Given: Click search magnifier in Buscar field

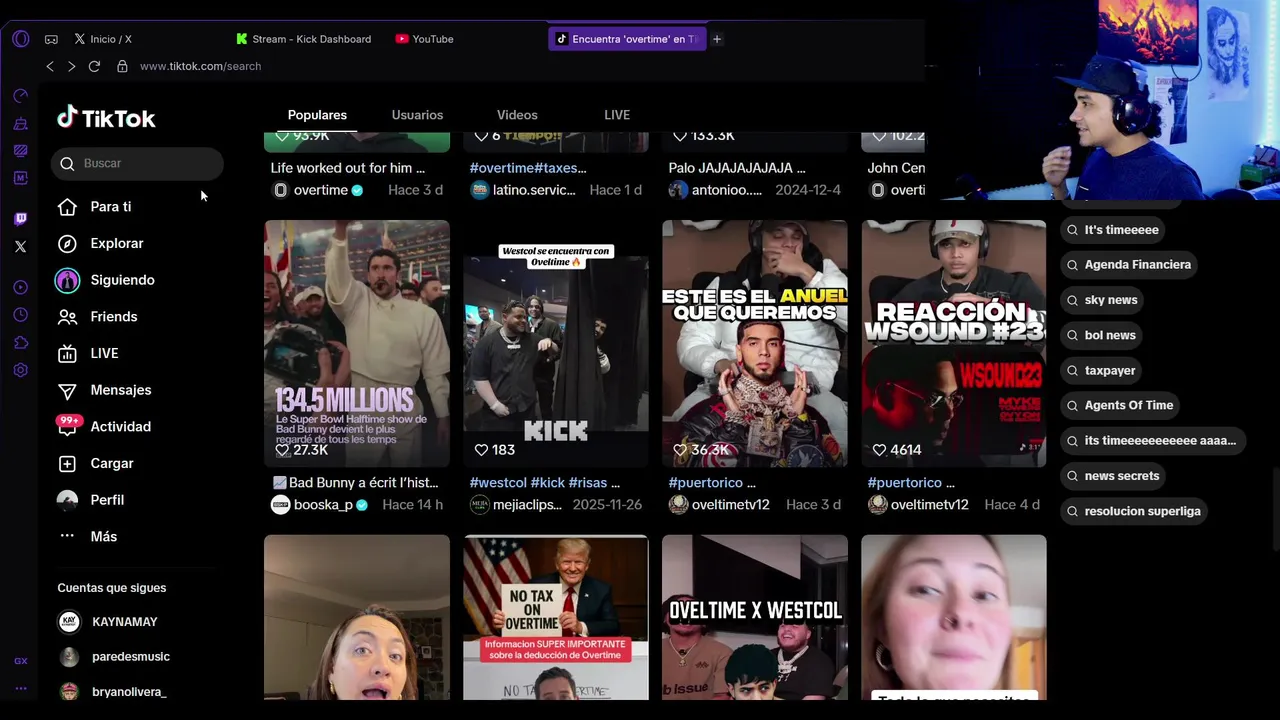Looking at the screenshot, I should pos(67,164).
